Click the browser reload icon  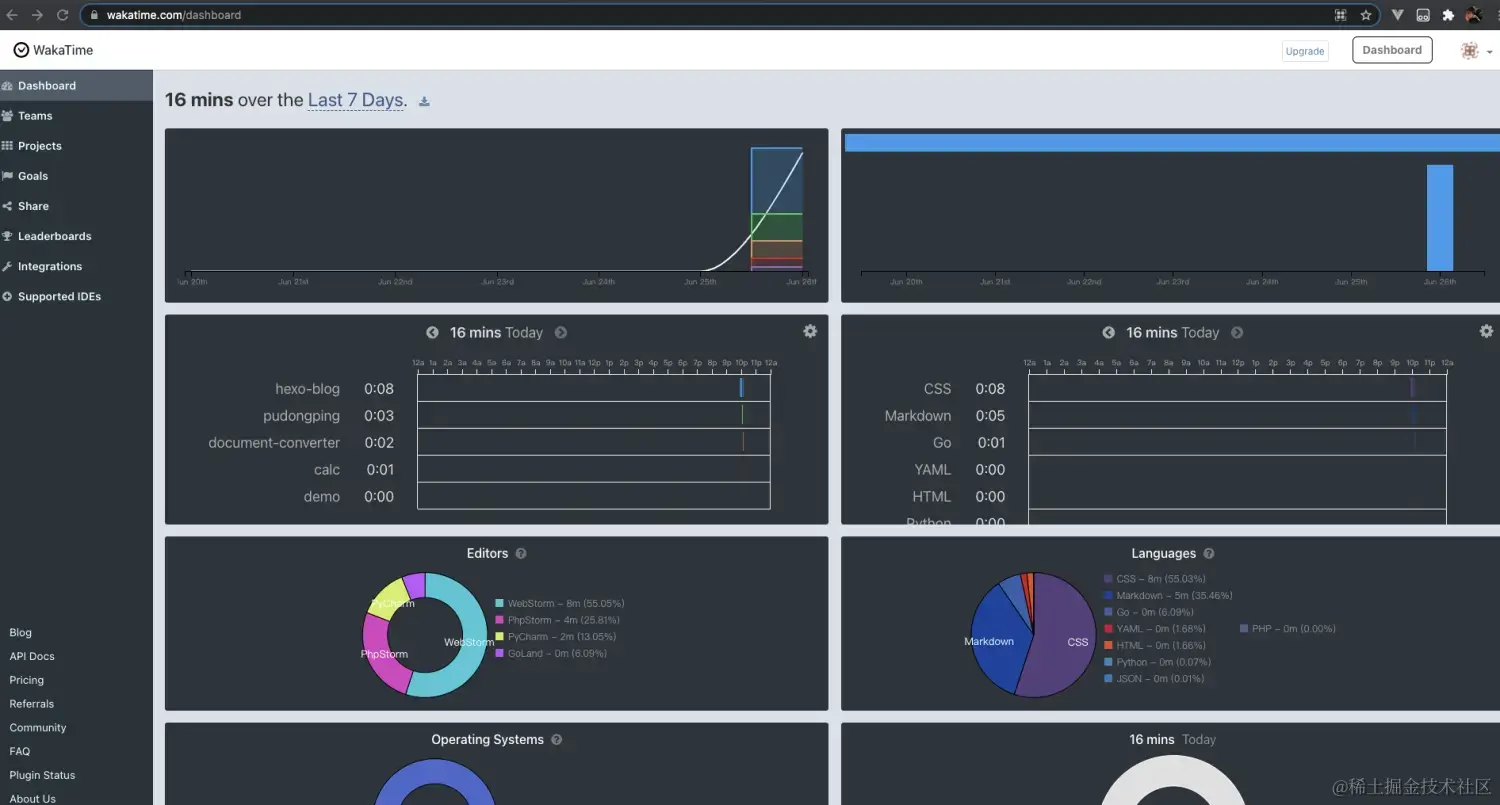[62, 15]
